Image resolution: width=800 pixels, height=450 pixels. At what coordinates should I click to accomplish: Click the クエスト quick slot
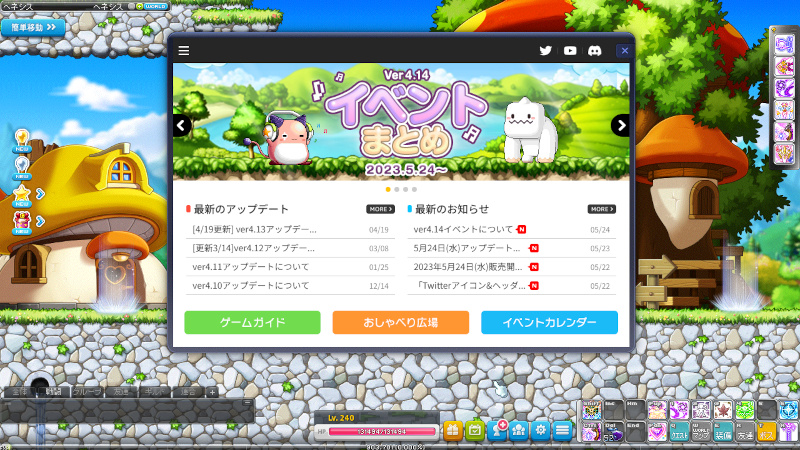click(x=679, y=432)
